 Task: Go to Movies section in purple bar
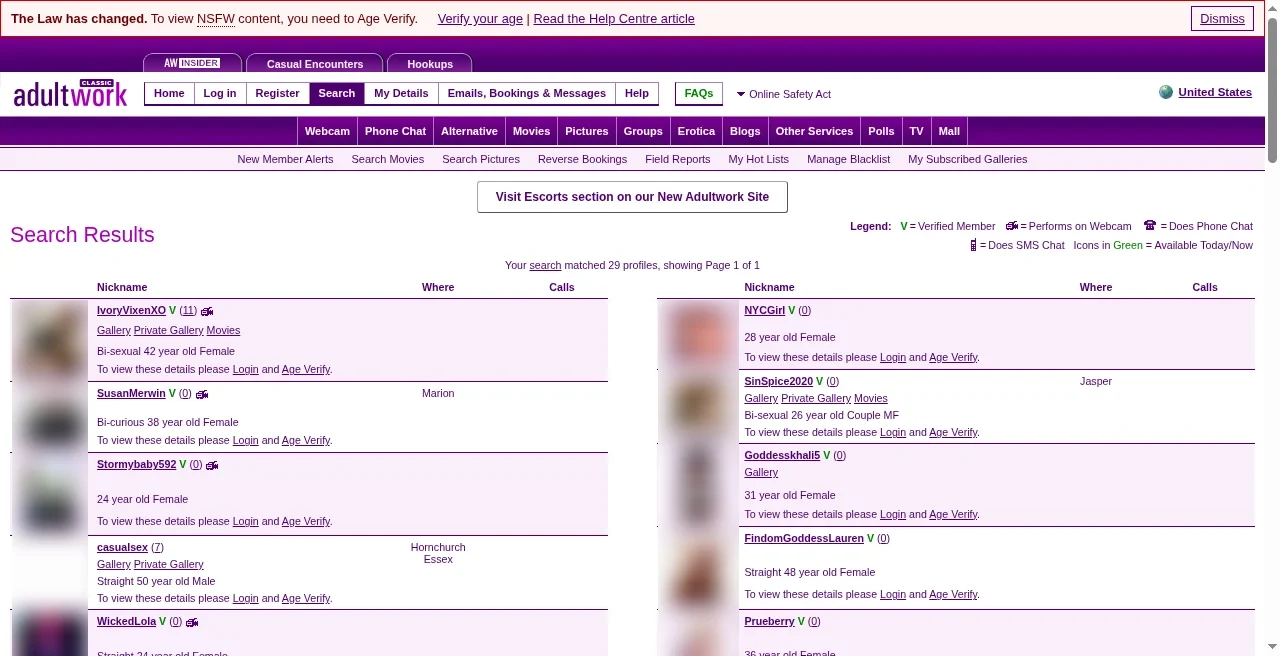(531, 131)
